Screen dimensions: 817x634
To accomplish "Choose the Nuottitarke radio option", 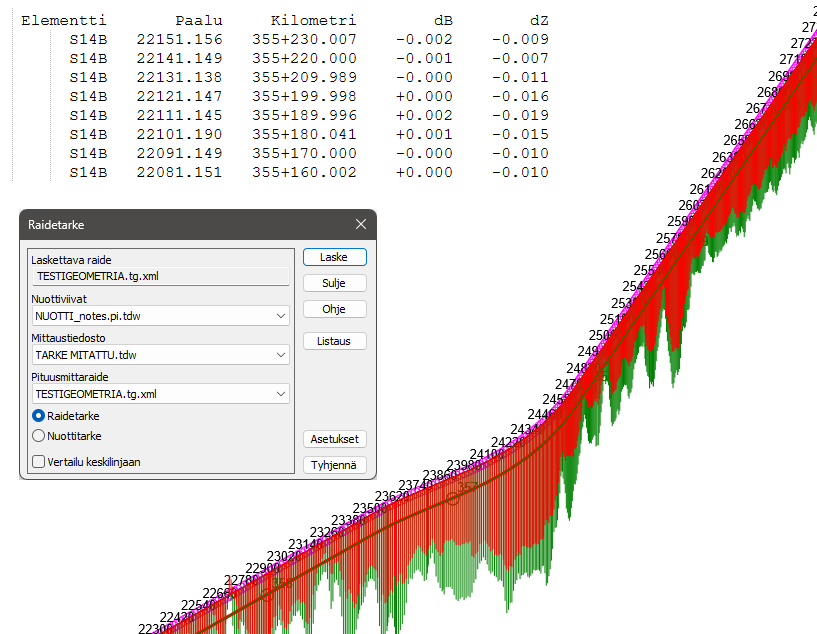I will 39,436.
